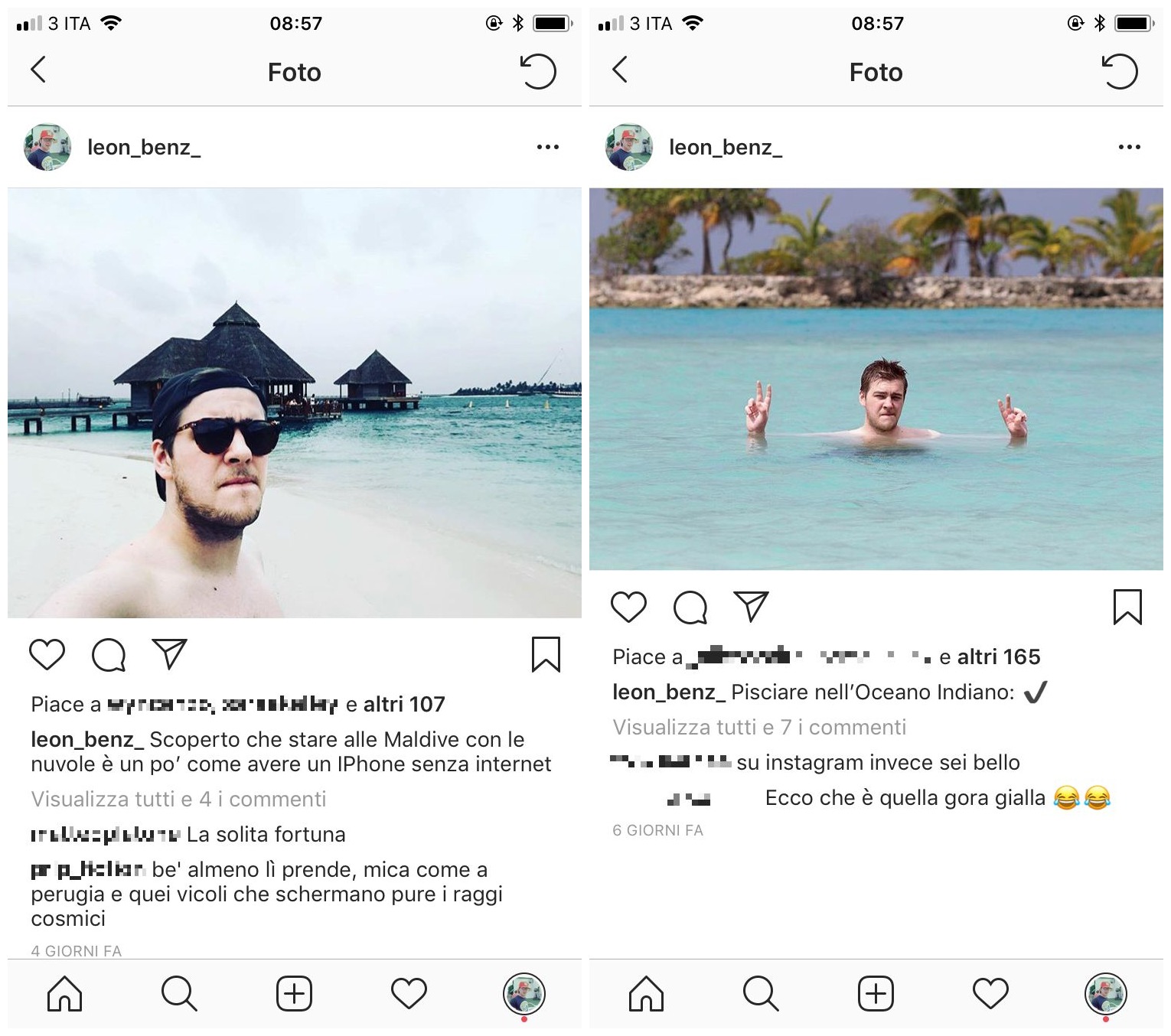Save the ocean swimming photo with bookmark

[x=1127, y=607]
